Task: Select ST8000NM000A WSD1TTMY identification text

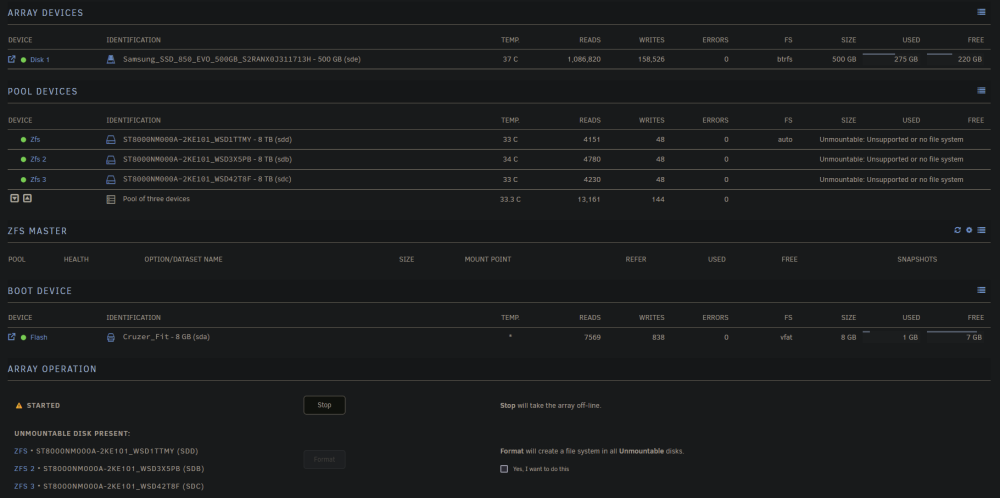Action: pos(207,140)
